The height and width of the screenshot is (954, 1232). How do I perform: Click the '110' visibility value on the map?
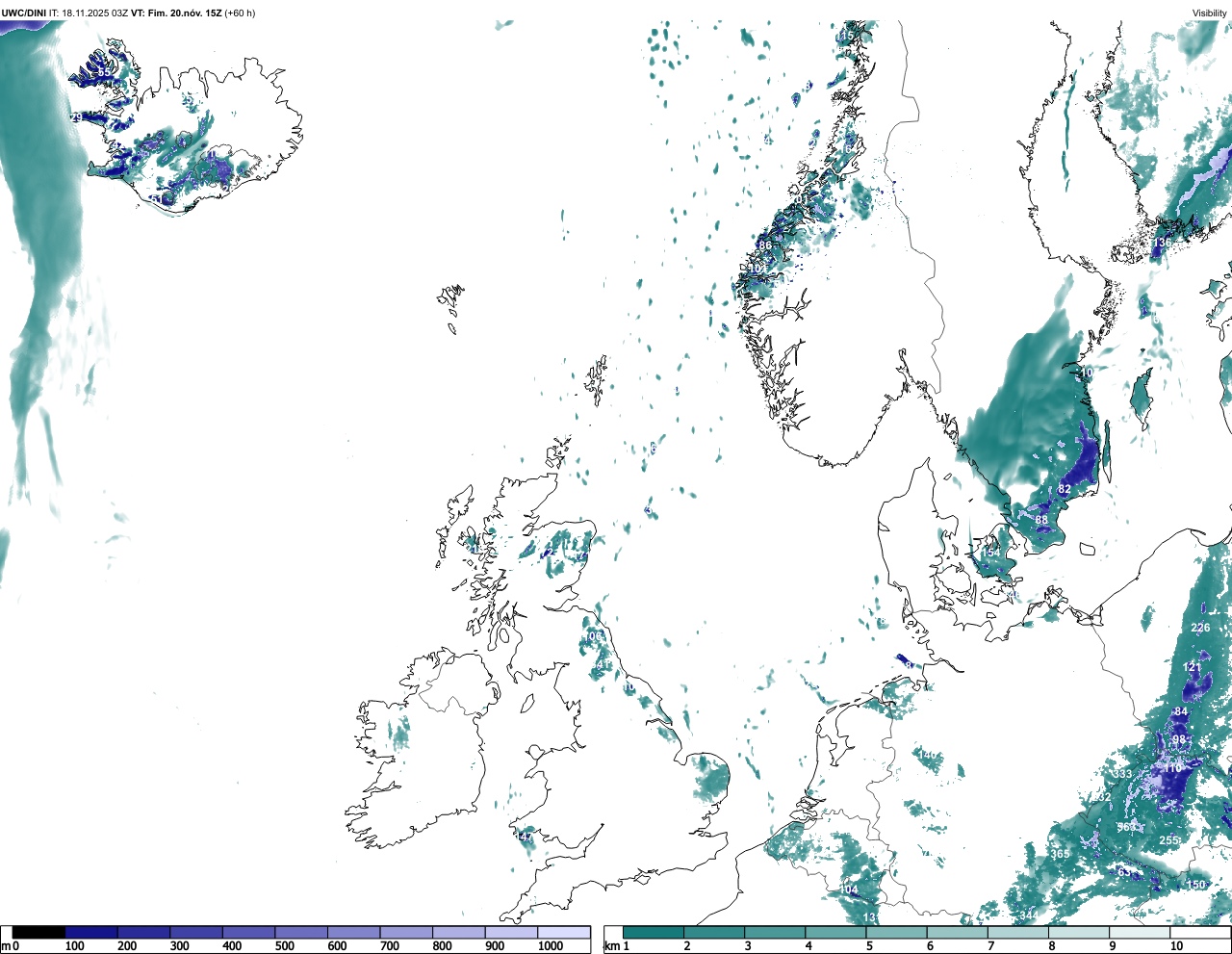coord(1171,768)
